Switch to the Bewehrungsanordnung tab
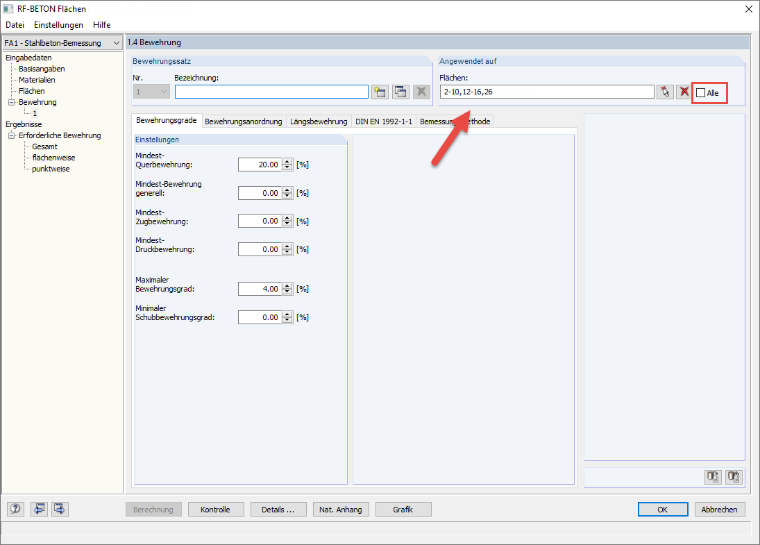The height and width of the screenshot is (545, 760). (x=243, y=121)
